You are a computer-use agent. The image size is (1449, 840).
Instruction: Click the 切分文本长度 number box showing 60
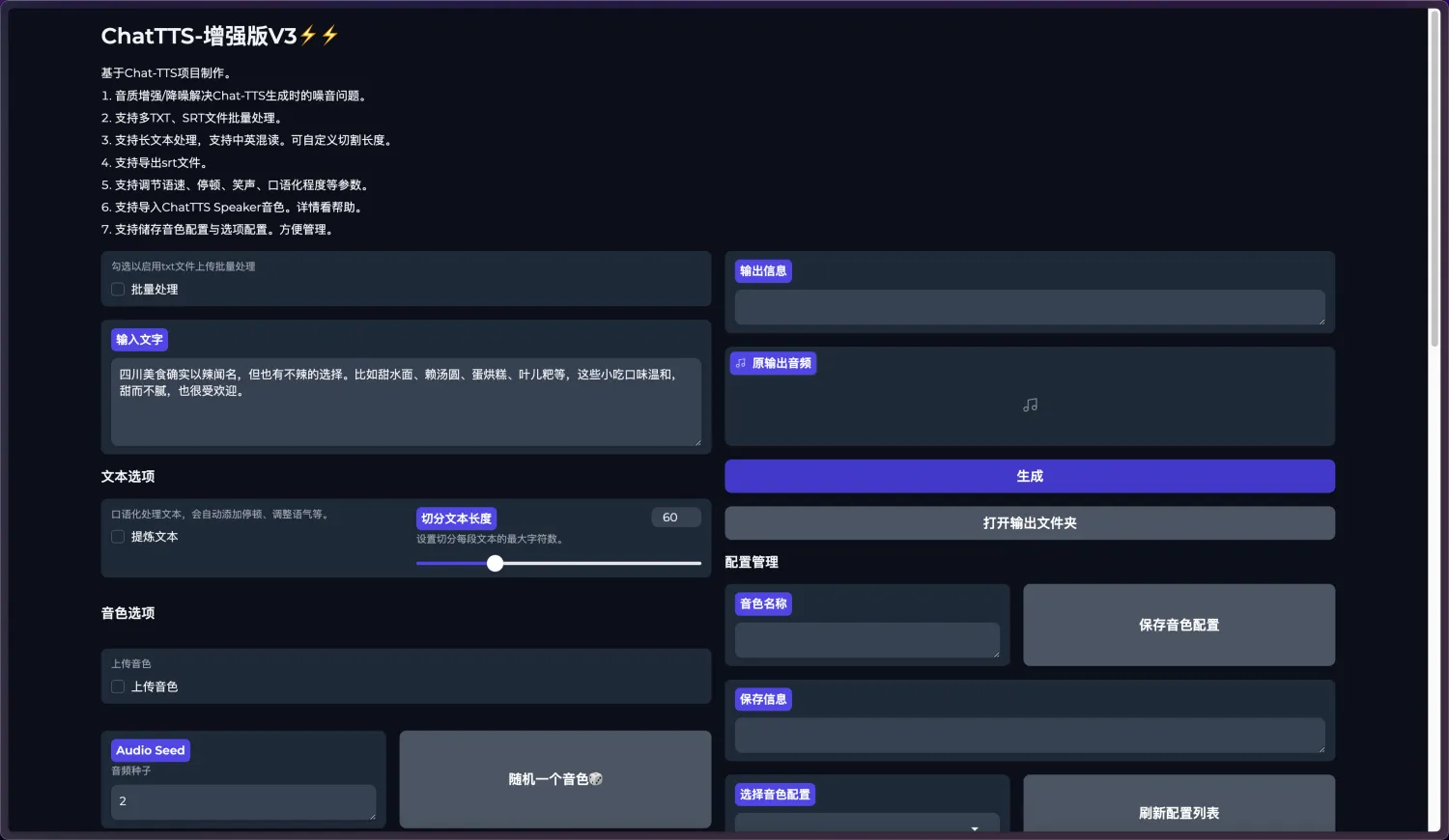pos(675,518)
